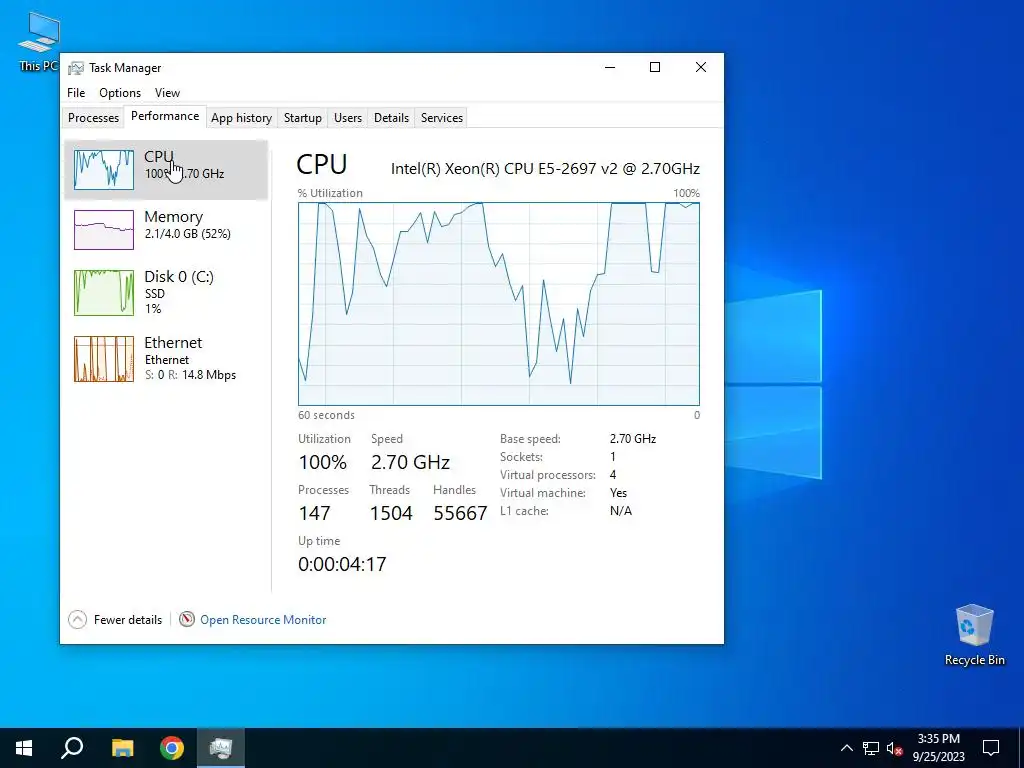Minimize the Task Manager window

(x=610, y=67)
